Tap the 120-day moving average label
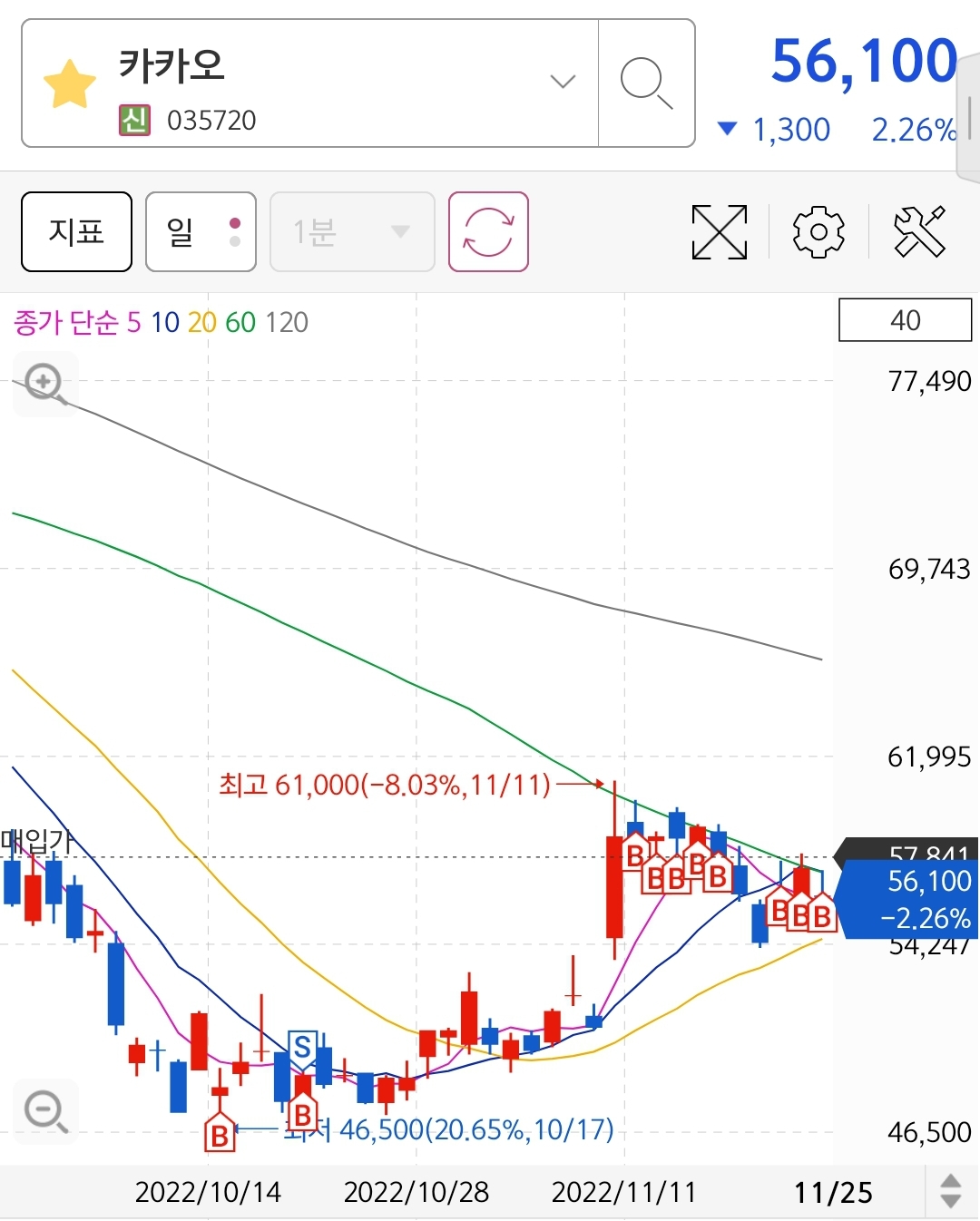Screen dimensions: 980x1221 (x=287, y=322)
